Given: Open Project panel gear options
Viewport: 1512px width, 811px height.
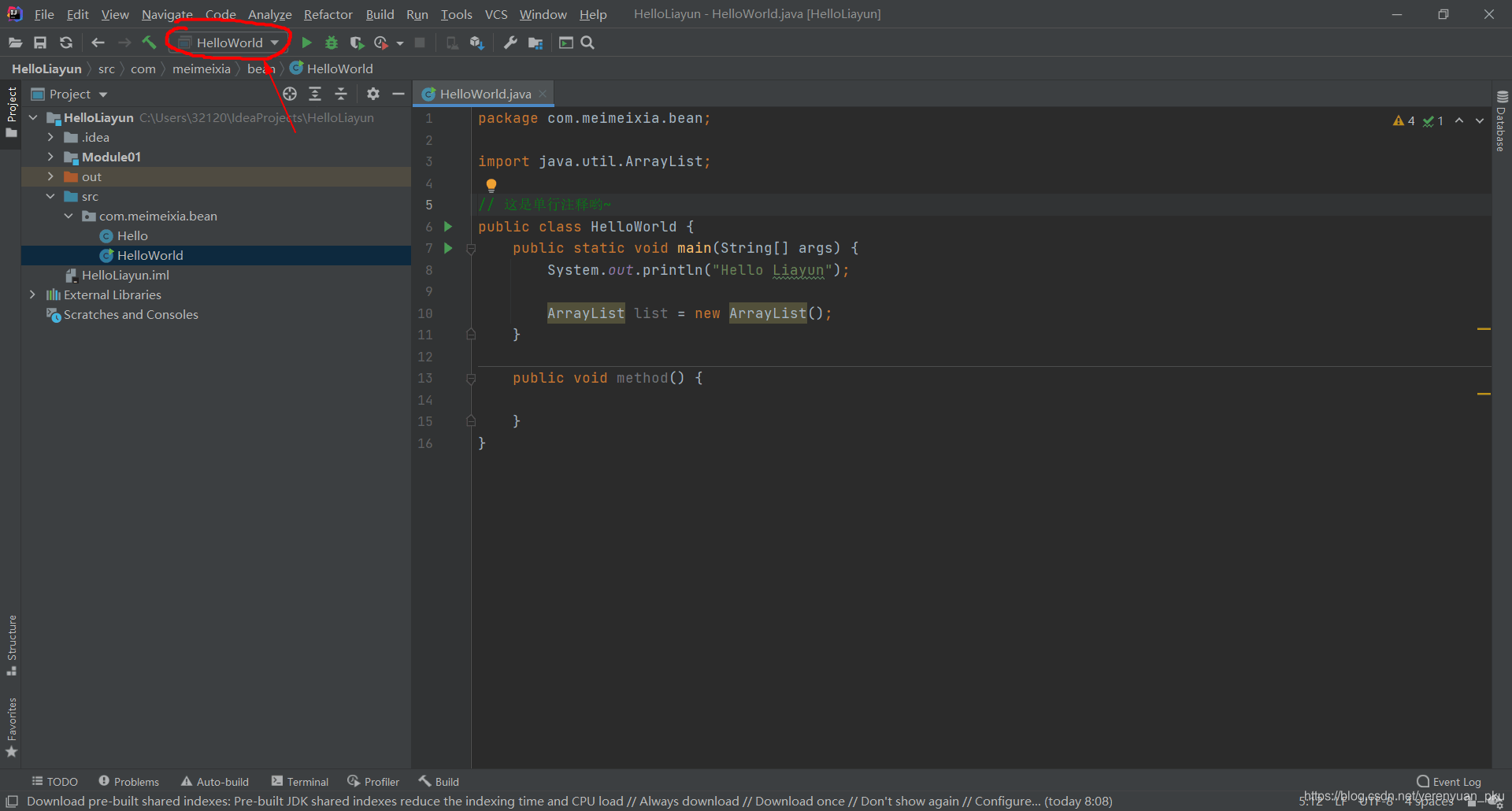Looking at the screenshot, I should 373,94.
